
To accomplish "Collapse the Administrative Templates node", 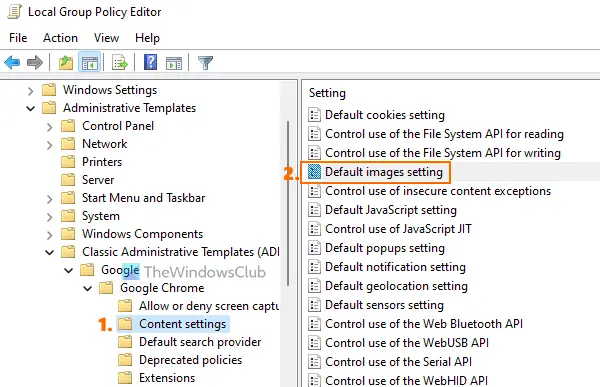I will pos(31,109).
